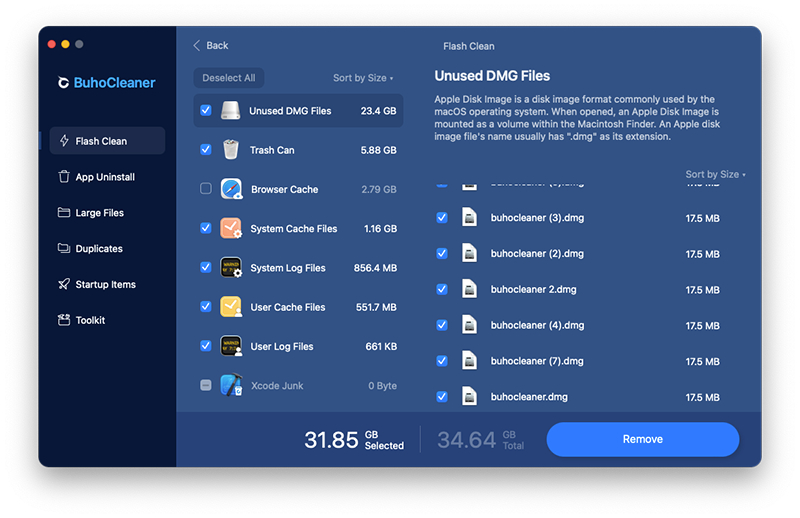800x518 pixels.
Task: Click the buhocleaner (3).dmg file name
Action: [x=537, y=218]
